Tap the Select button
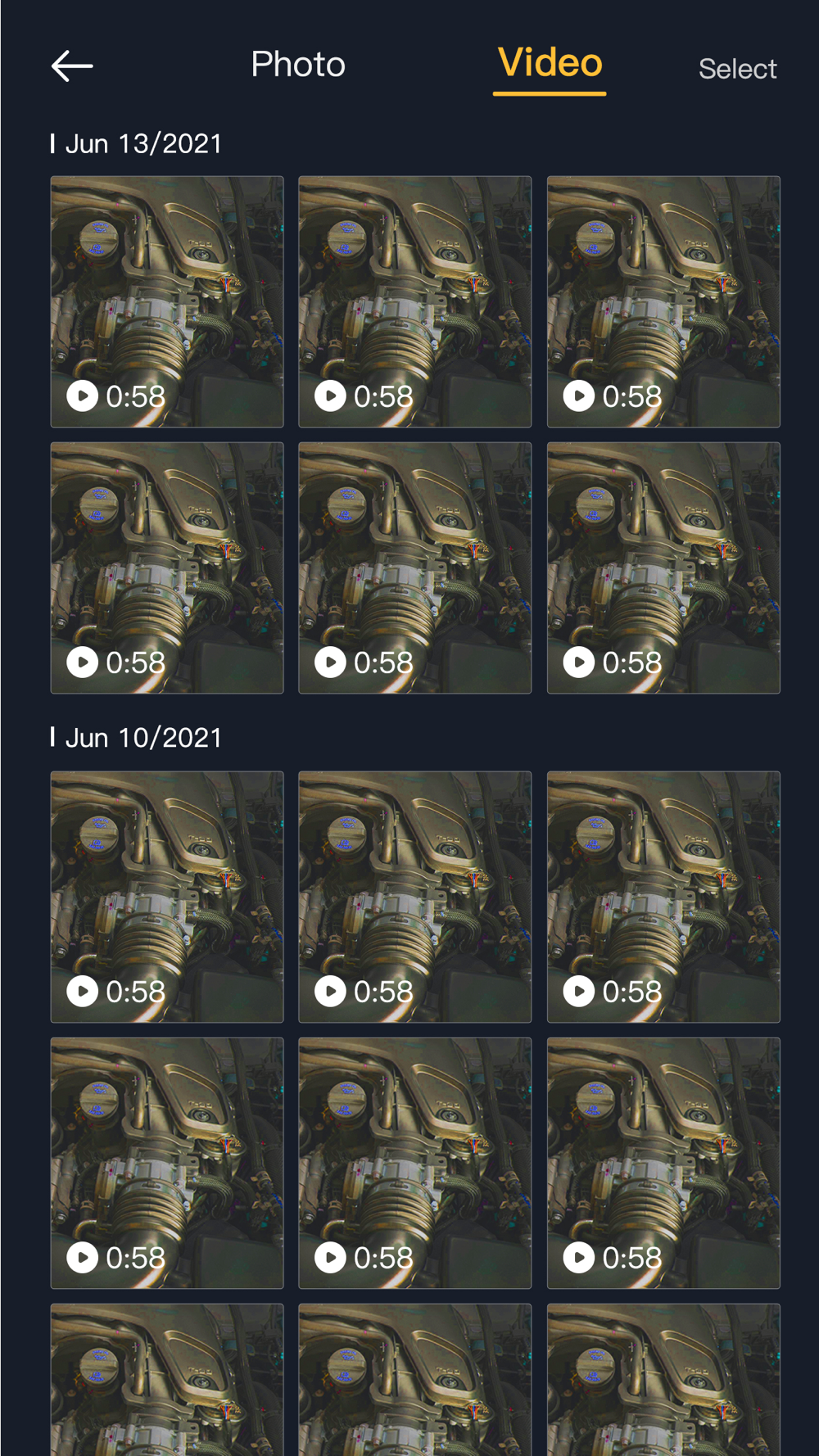Image resolution: width=819 pixels, height=1456 pixels. pyautogui.click(x=737, y=69)
